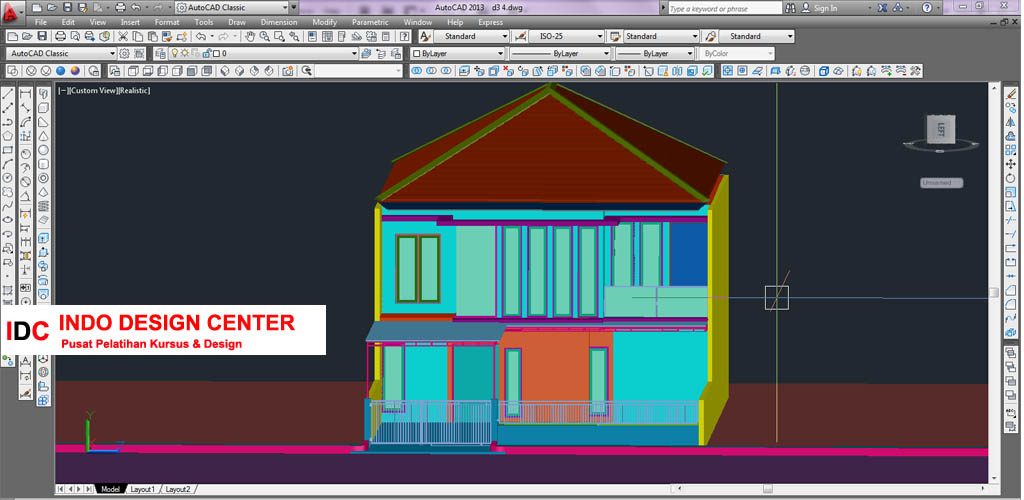The height and width of the screenshot is (500, 1024).
Task: Click the Solid Union icon
Action: [x=417, y=70]
